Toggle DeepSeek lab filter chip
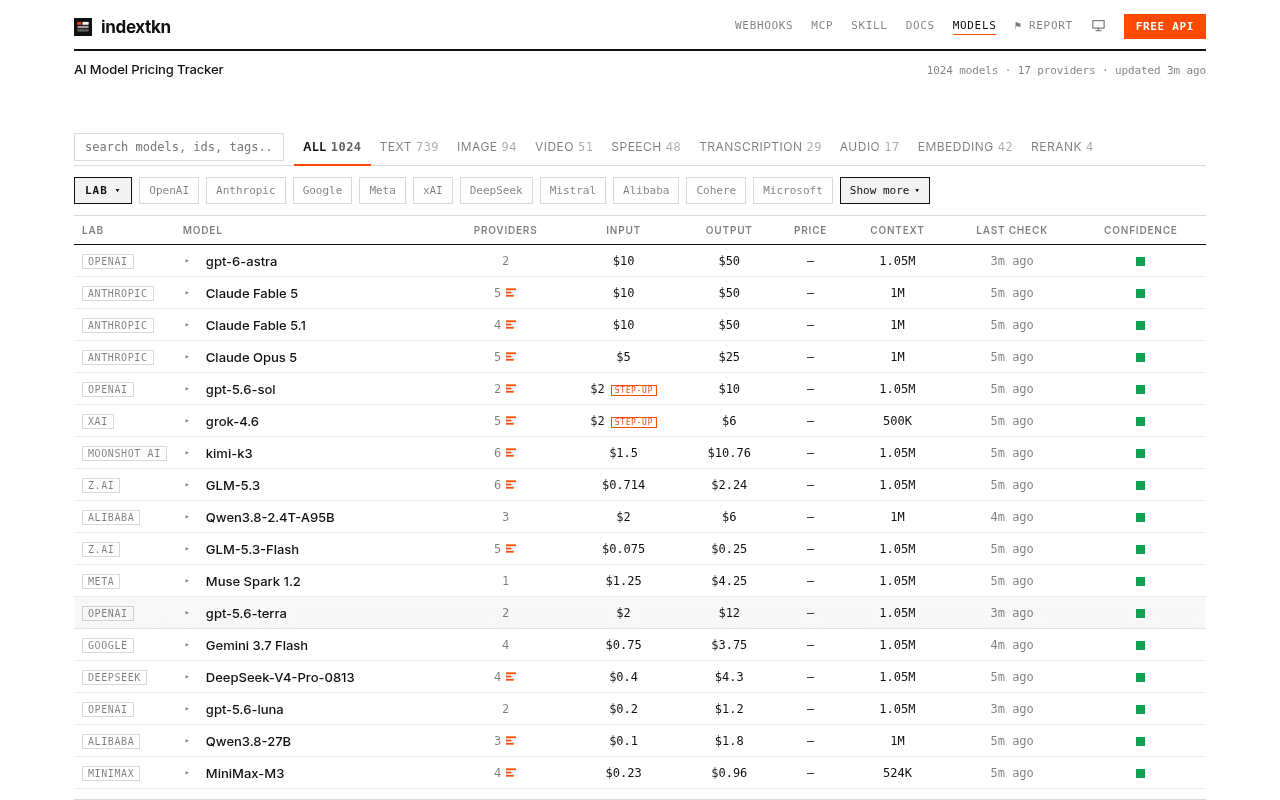The image size is (1280, 800). click(496, 190)
